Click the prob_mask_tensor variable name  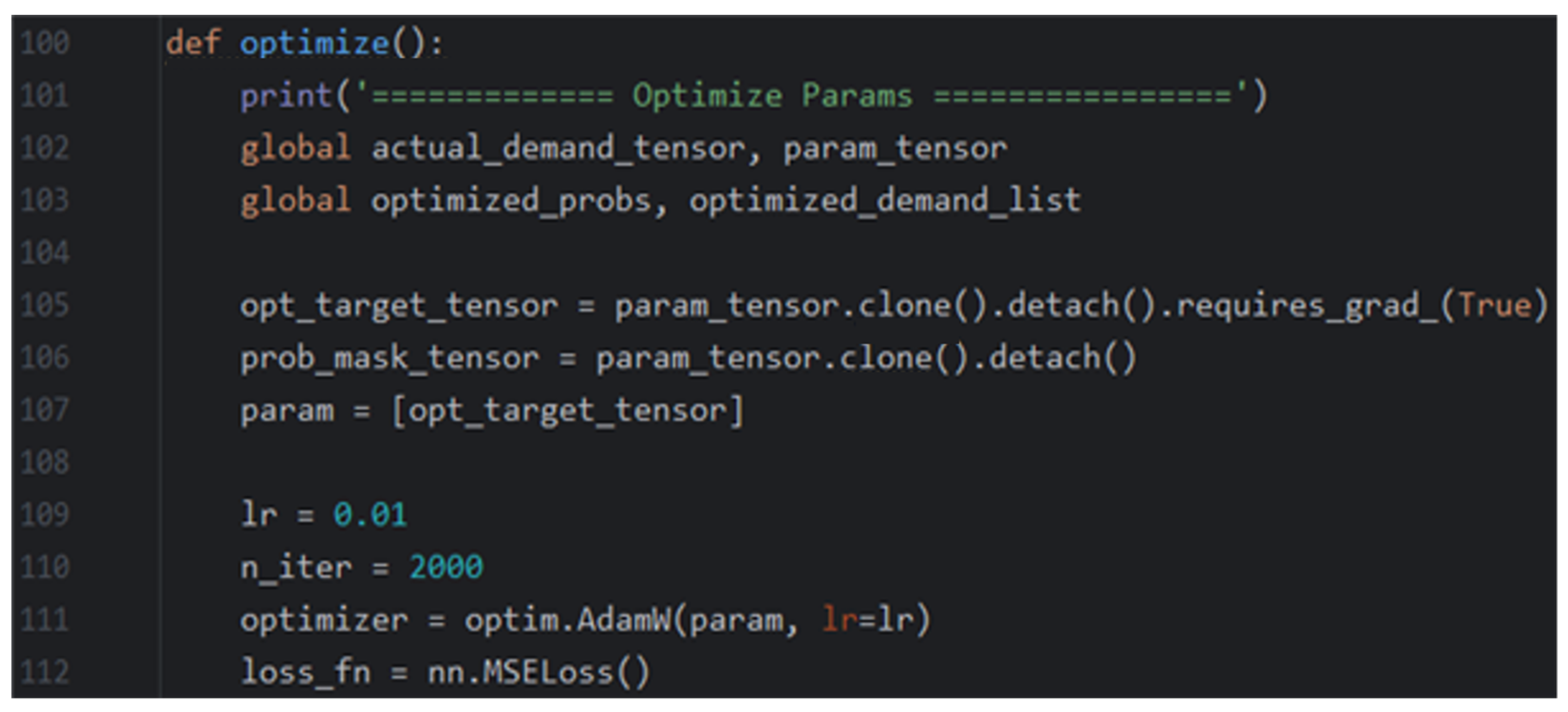[x=389, y=358]
